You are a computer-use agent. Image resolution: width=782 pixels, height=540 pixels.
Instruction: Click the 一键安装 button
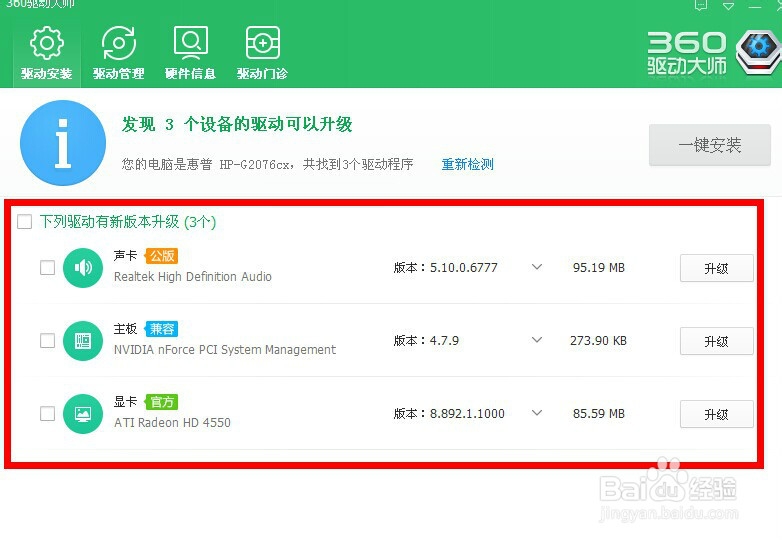click(x=710, y=145)
